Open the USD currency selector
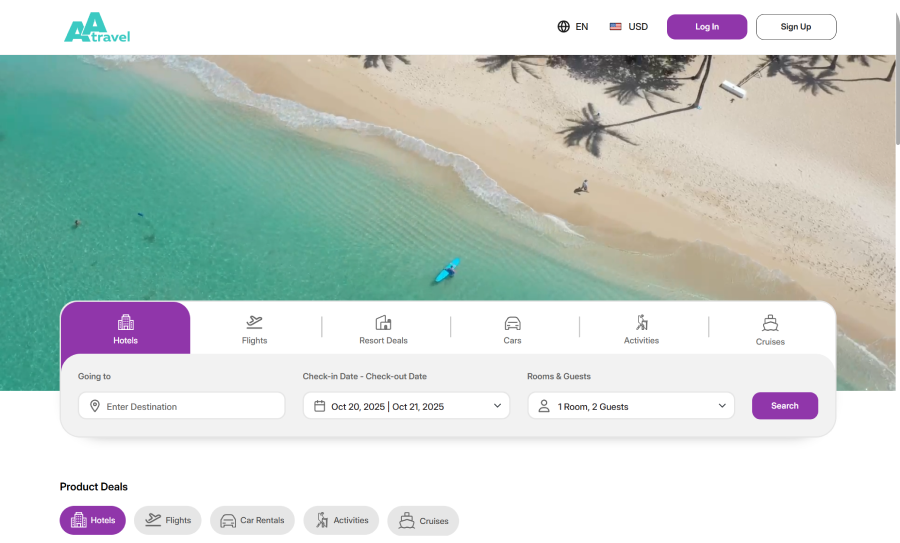The image size is (900, 543). click(629, 26)
